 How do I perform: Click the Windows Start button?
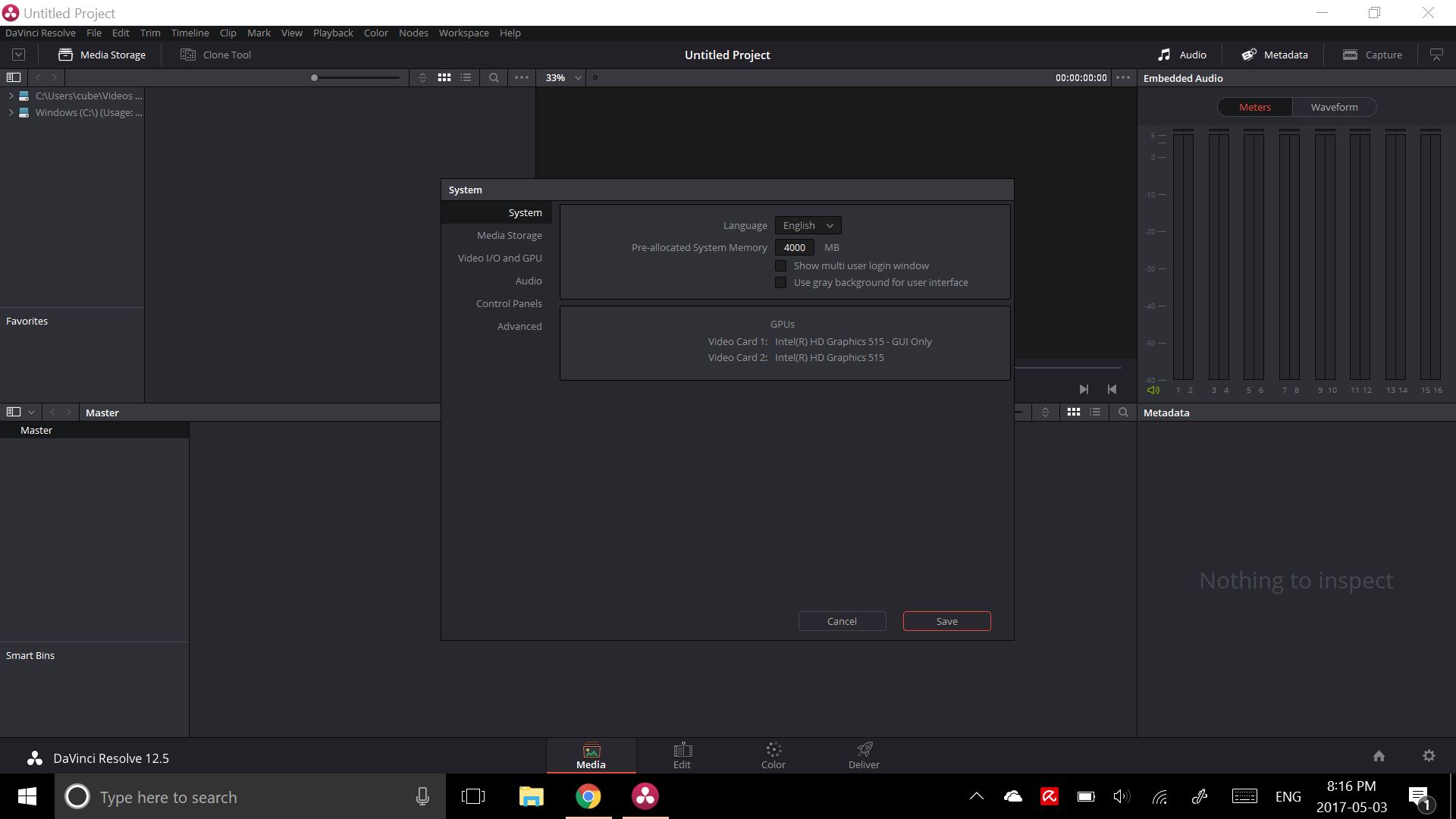coord(27,796)
